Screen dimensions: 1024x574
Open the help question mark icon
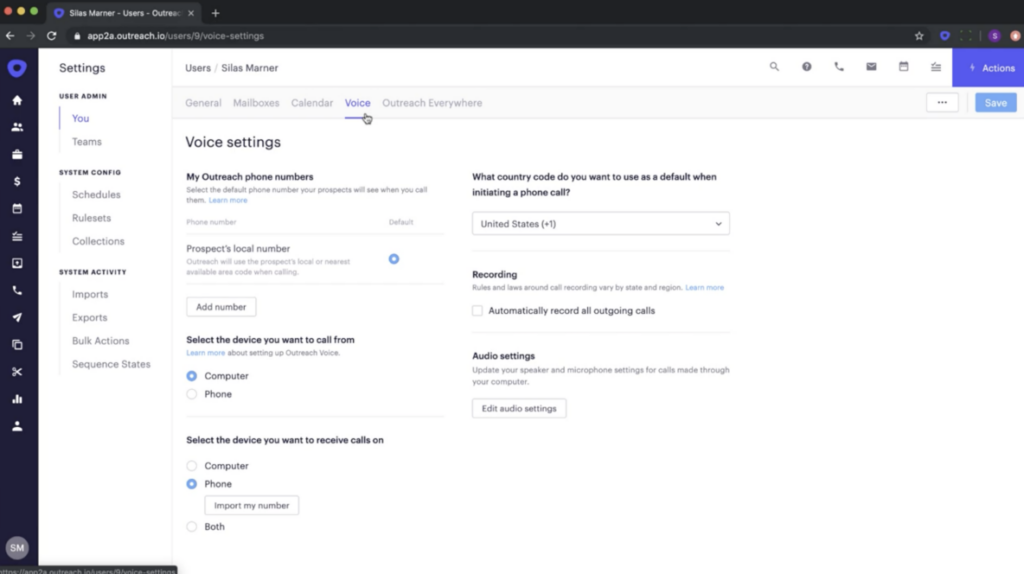click(807, 67)
